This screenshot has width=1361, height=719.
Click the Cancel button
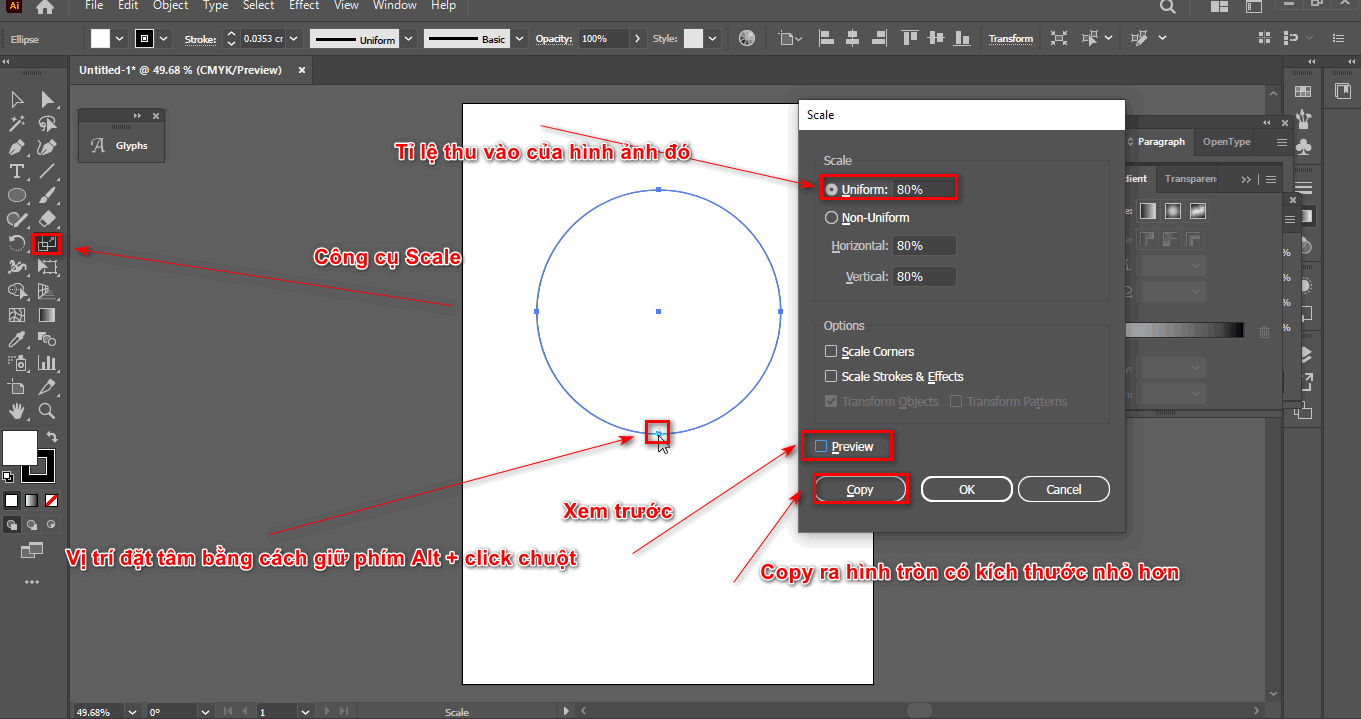[1063, 489]
